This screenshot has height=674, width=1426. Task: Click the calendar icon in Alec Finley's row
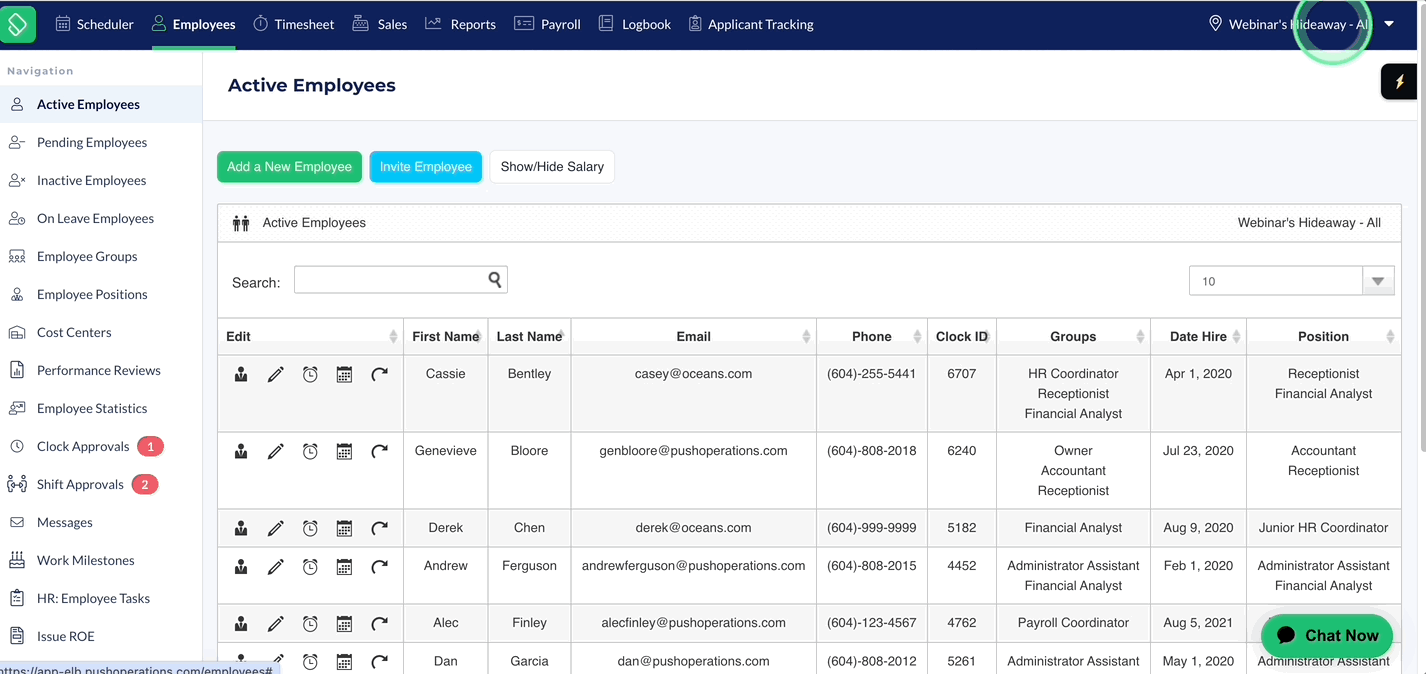(344, 623)
